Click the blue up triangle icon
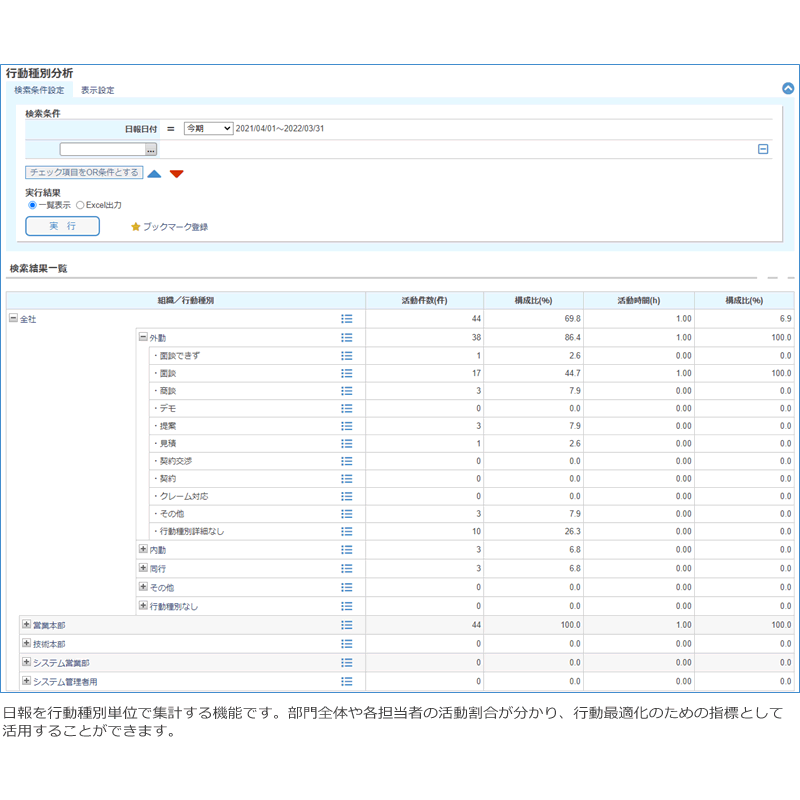Image resolution: width=800 pixels, height=800 pixels. [154, 174]
